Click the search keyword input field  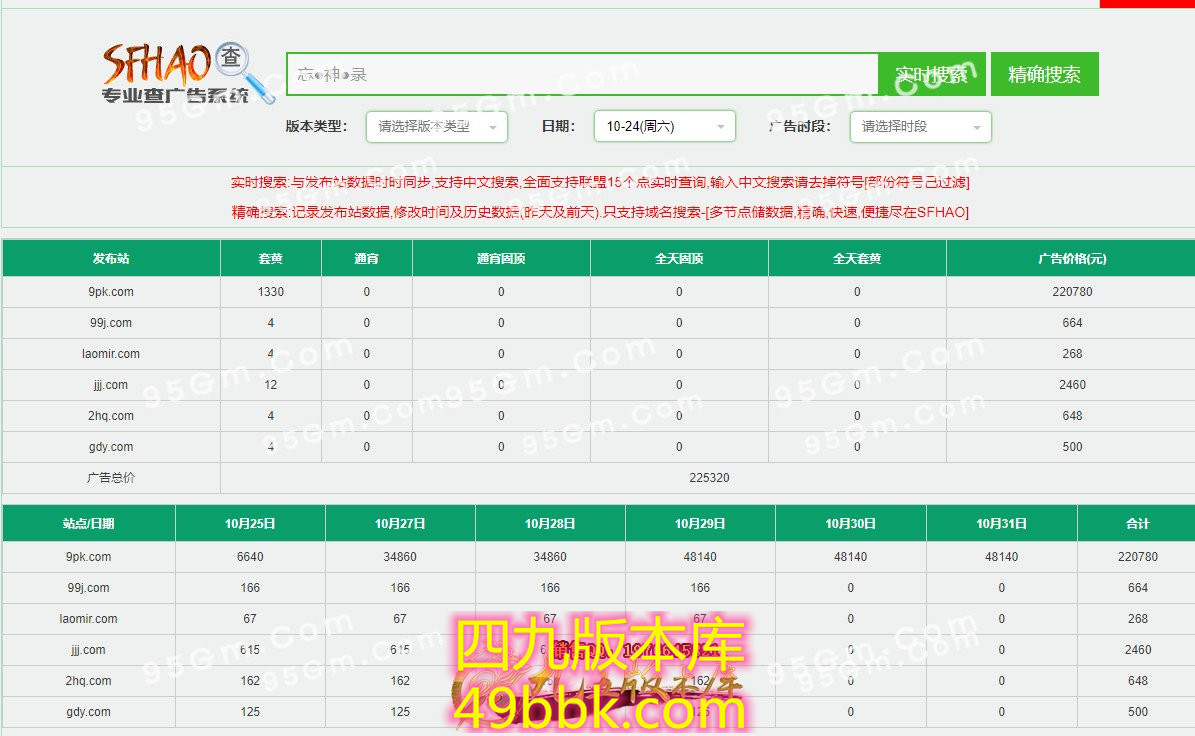(582, 75)
